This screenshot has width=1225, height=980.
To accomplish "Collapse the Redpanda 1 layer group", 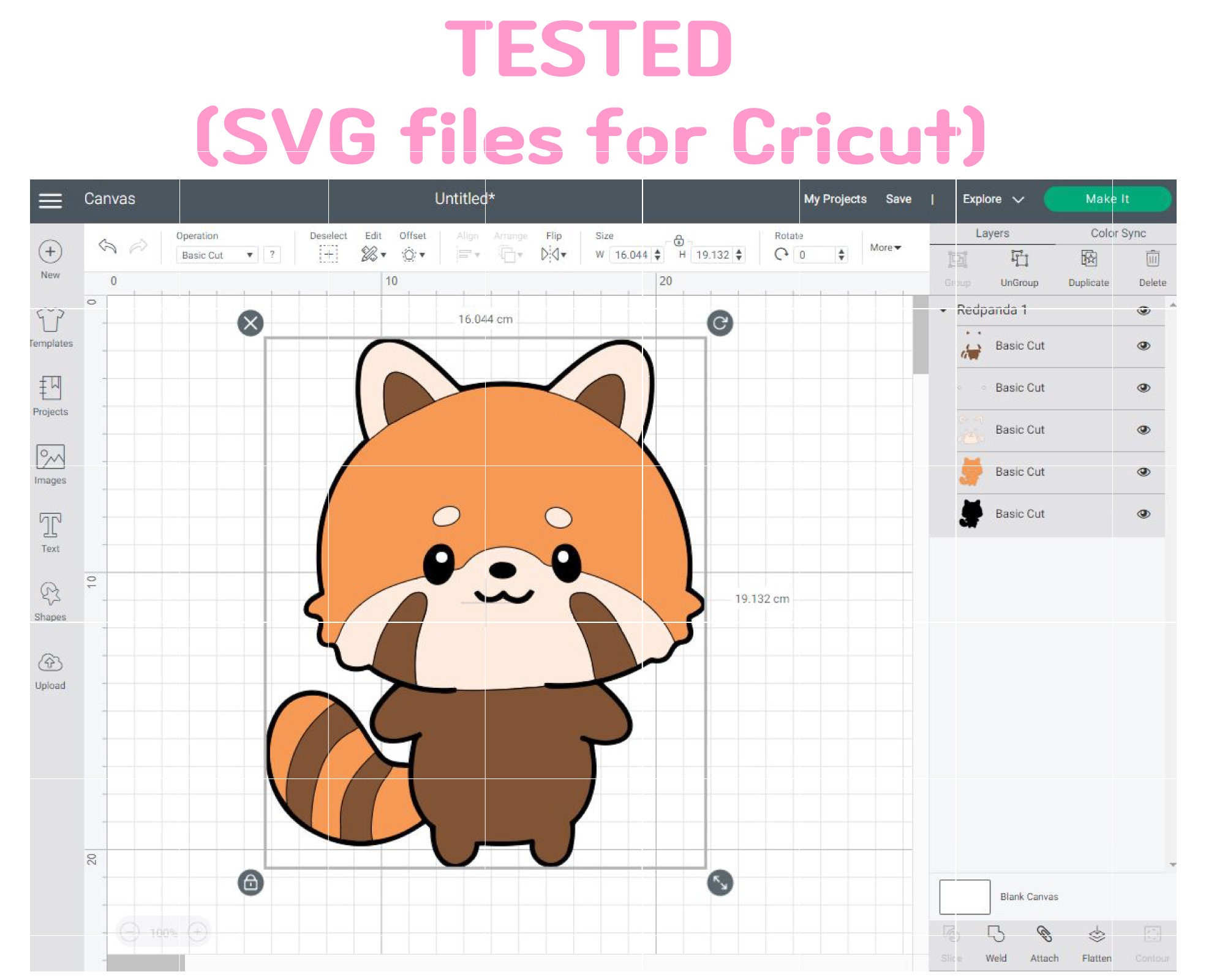I will [x=944, y=310].
